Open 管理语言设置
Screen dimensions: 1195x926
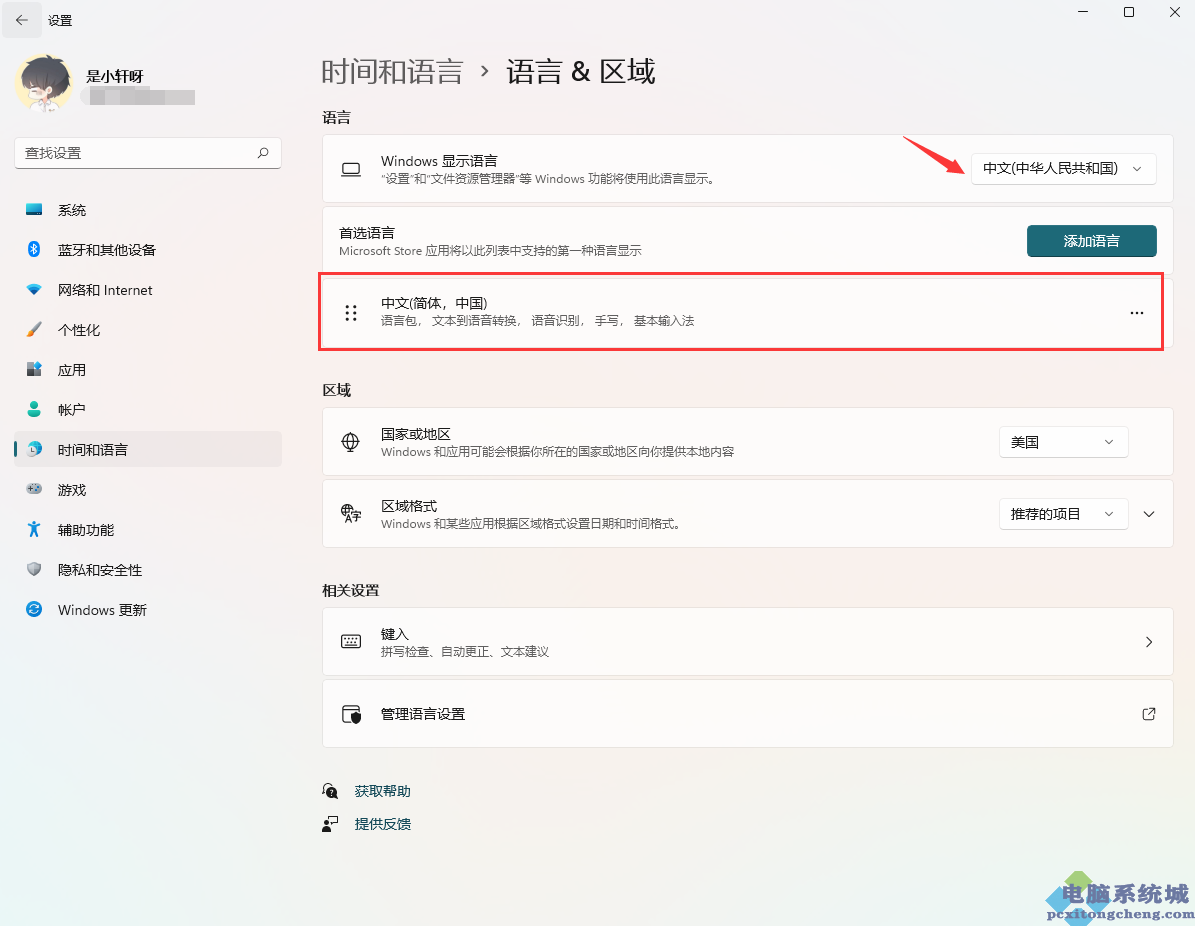pyautogui.click(x=748, y=714)
